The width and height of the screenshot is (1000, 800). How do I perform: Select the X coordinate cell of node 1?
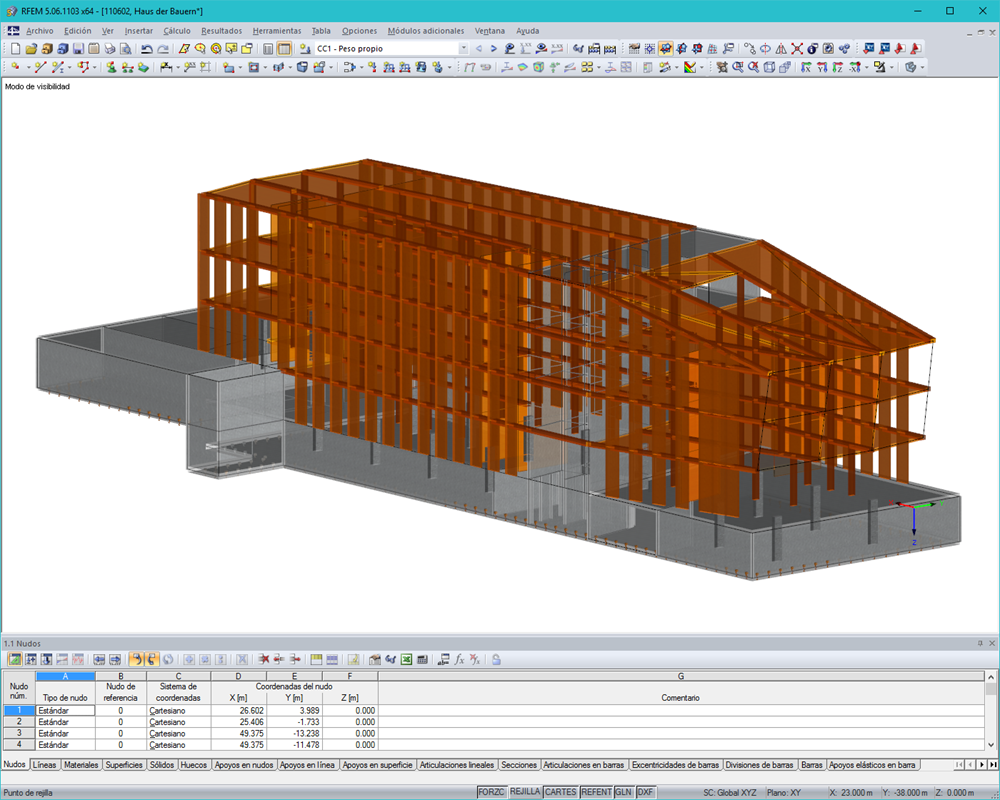(x=238, y=710)
